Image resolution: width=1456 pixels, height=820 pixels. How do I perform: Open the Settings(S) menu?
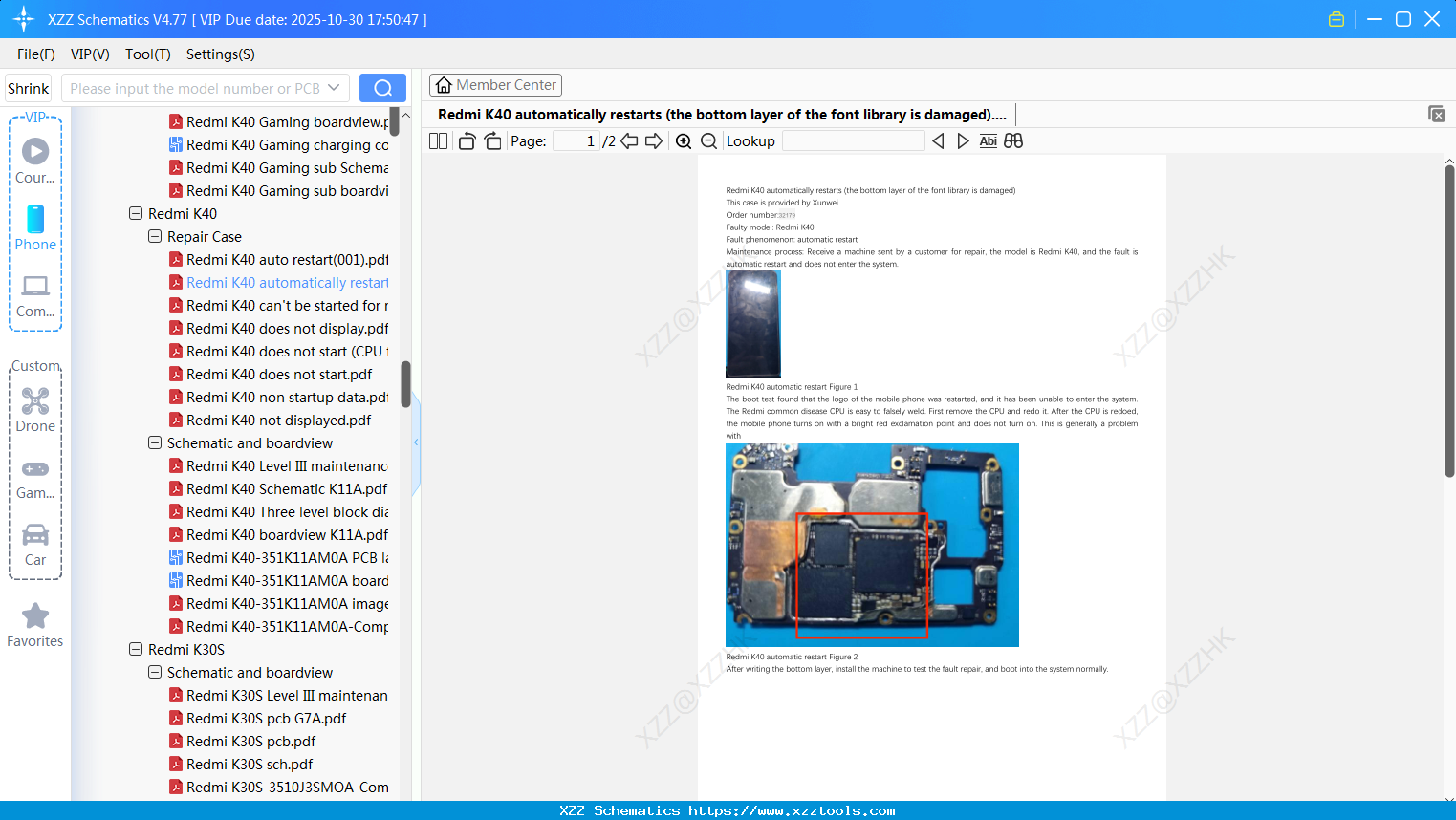click(x=221, y=54)
